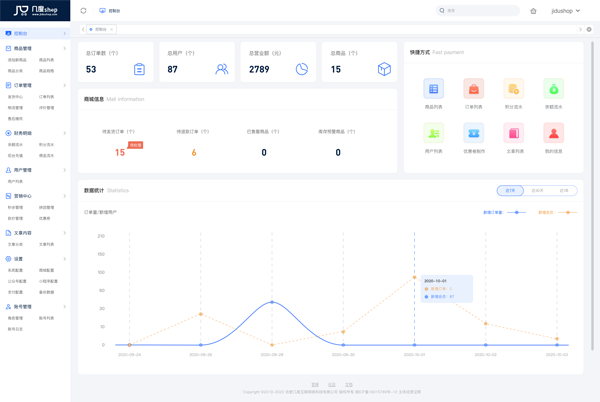
Task: Open 系统配置 in the sidebar
Action: [15, 270]
